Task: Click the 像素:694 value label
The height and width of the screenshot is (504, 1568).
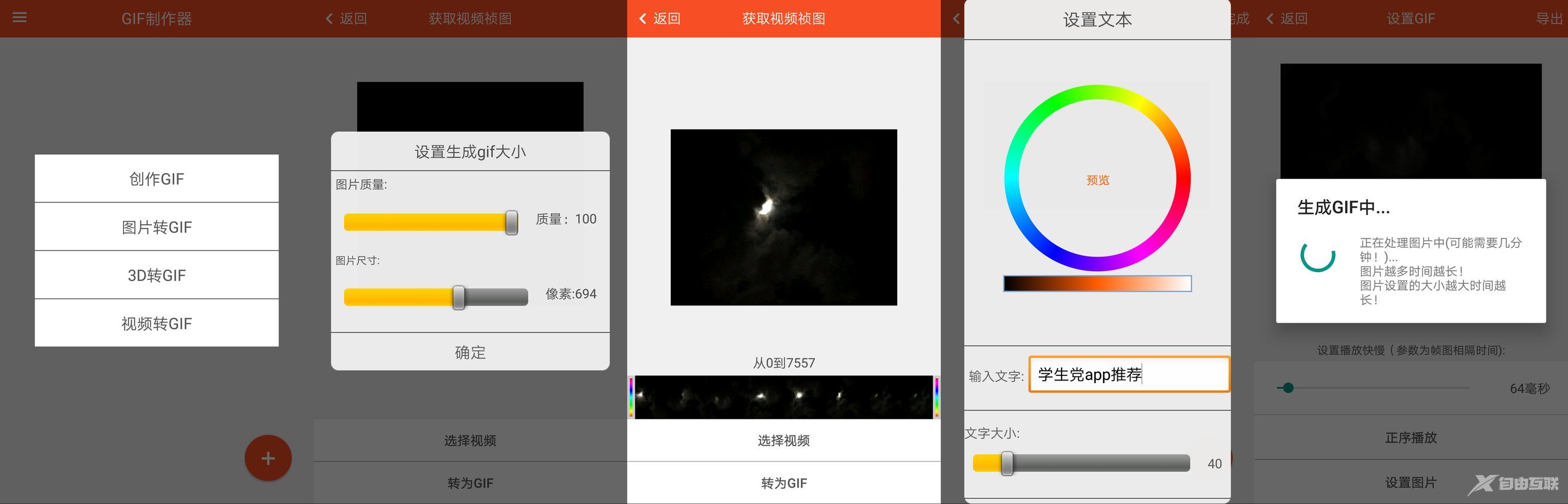Action: tap(570, 294)
